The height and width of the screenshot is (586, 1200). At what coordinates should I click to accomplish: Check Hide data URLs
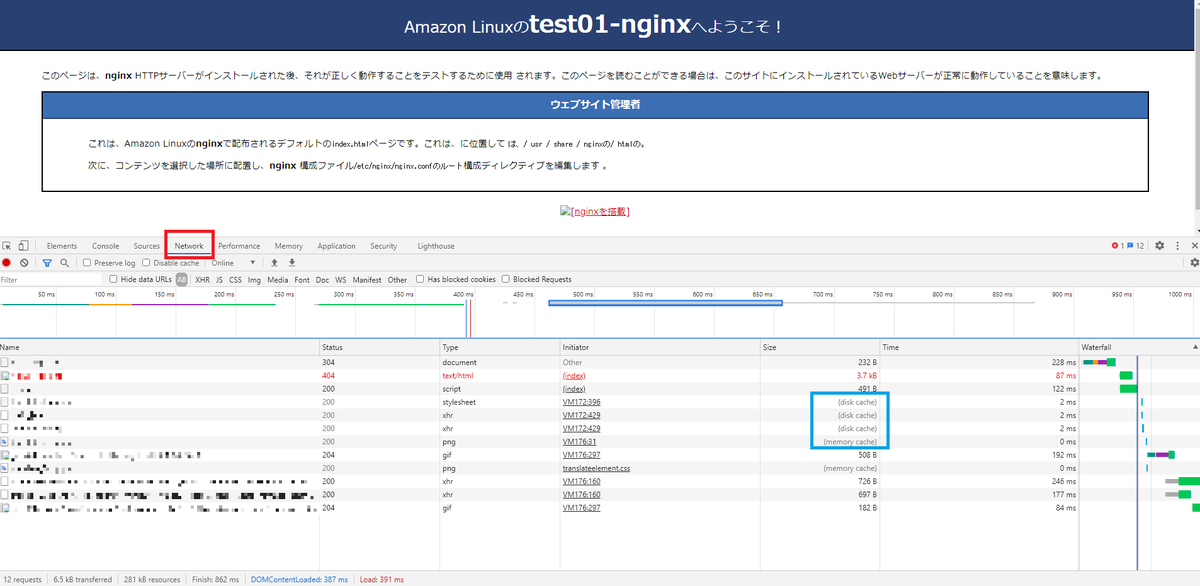click(x=113, y=280)
